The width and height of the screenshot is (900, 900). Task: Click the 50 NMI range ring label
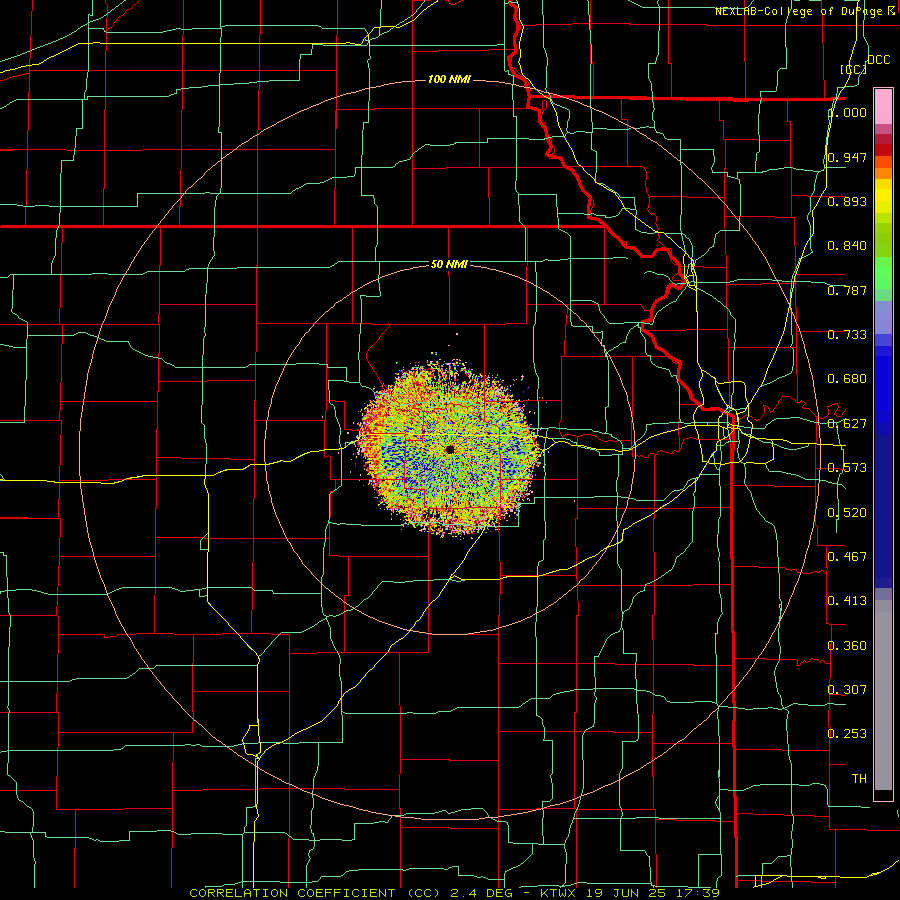[449, 264]
